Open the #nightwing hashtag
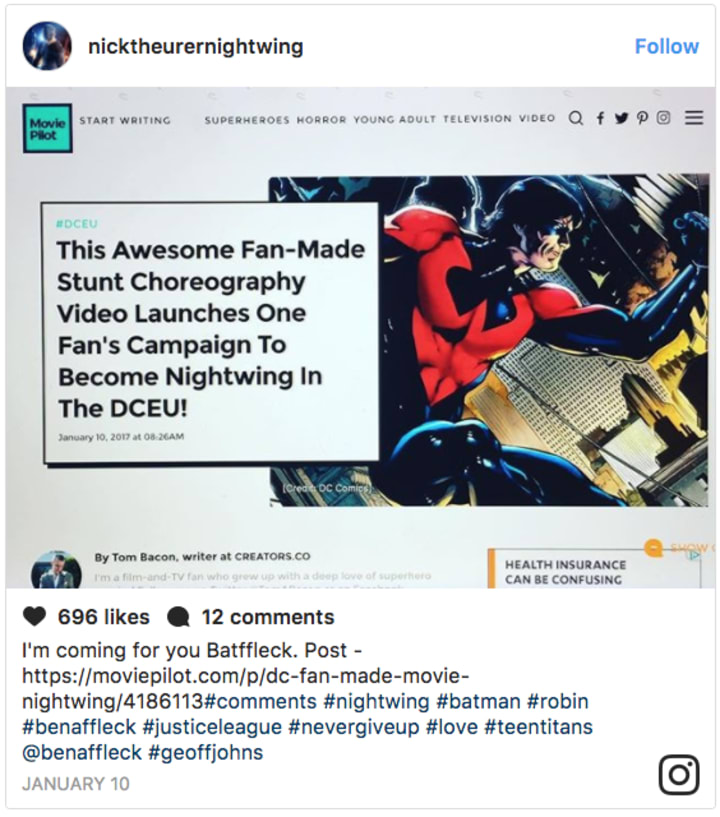The width and height of the screenshot is (720, 817). tap(377, 701)
